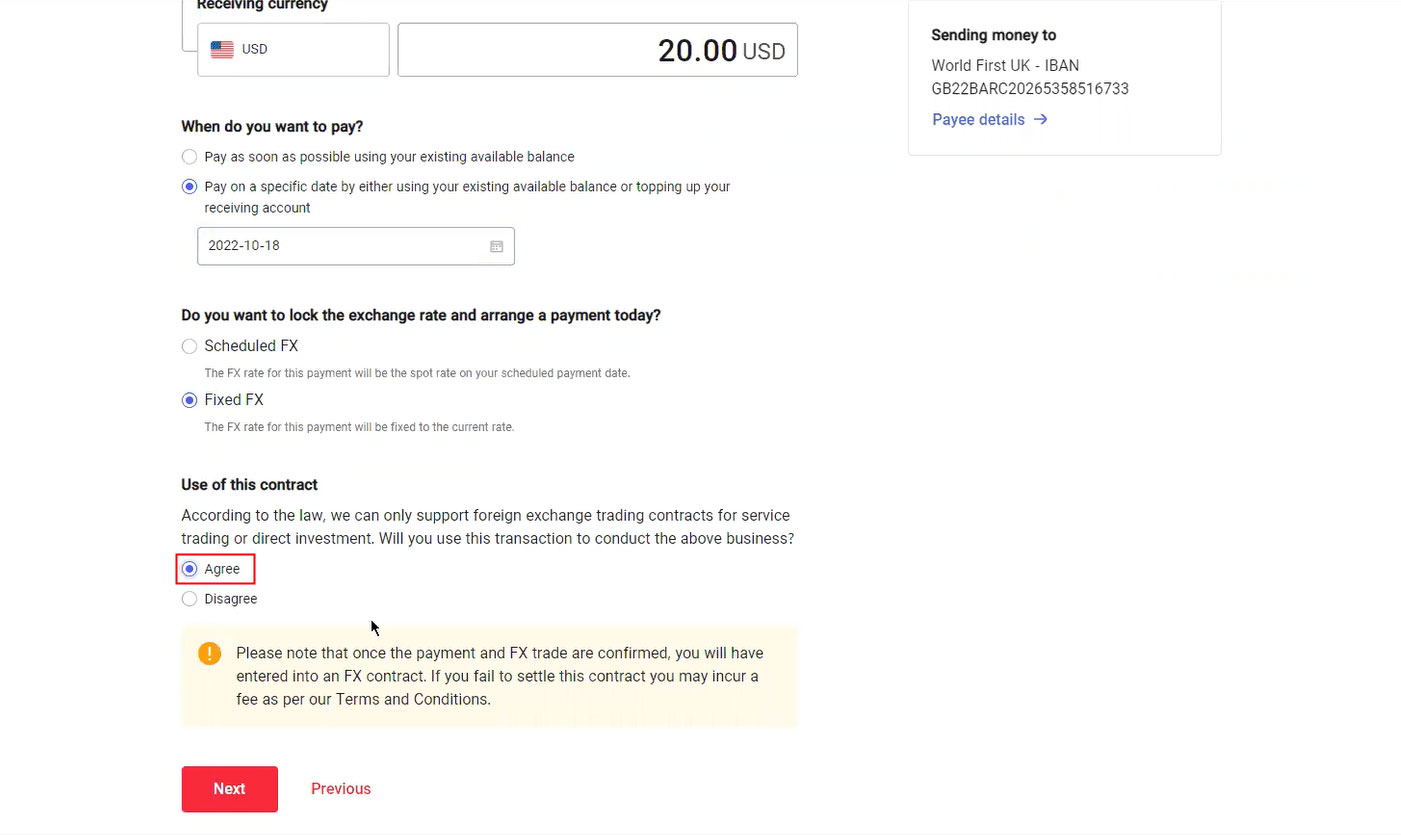Select the Agree radio button
This screenshot has width=1401, height=835.
click(189, 569)
